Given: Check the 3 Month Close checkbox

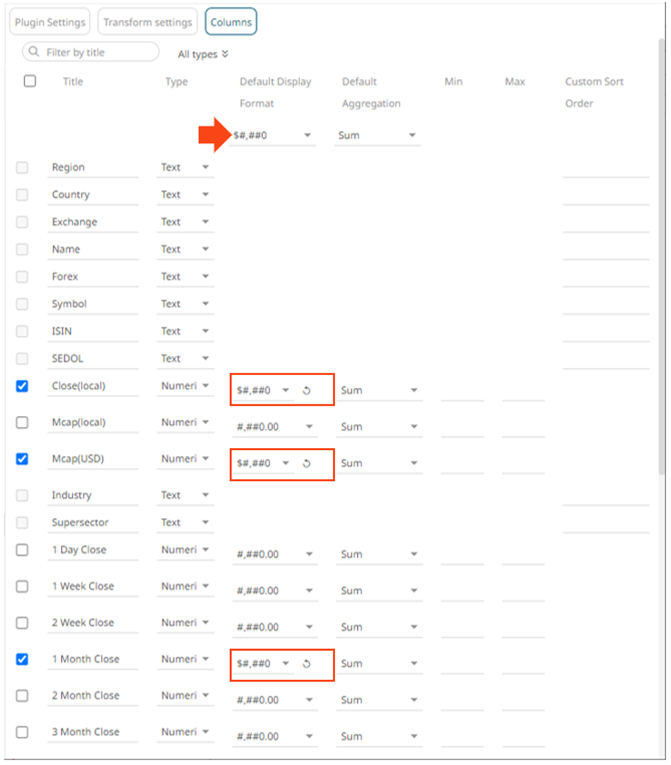Looking at the screenshot, I should (22, 732).
